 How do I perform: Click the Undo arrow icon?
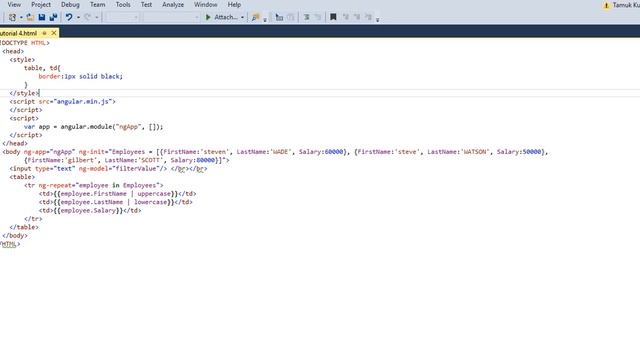(69, 17)
